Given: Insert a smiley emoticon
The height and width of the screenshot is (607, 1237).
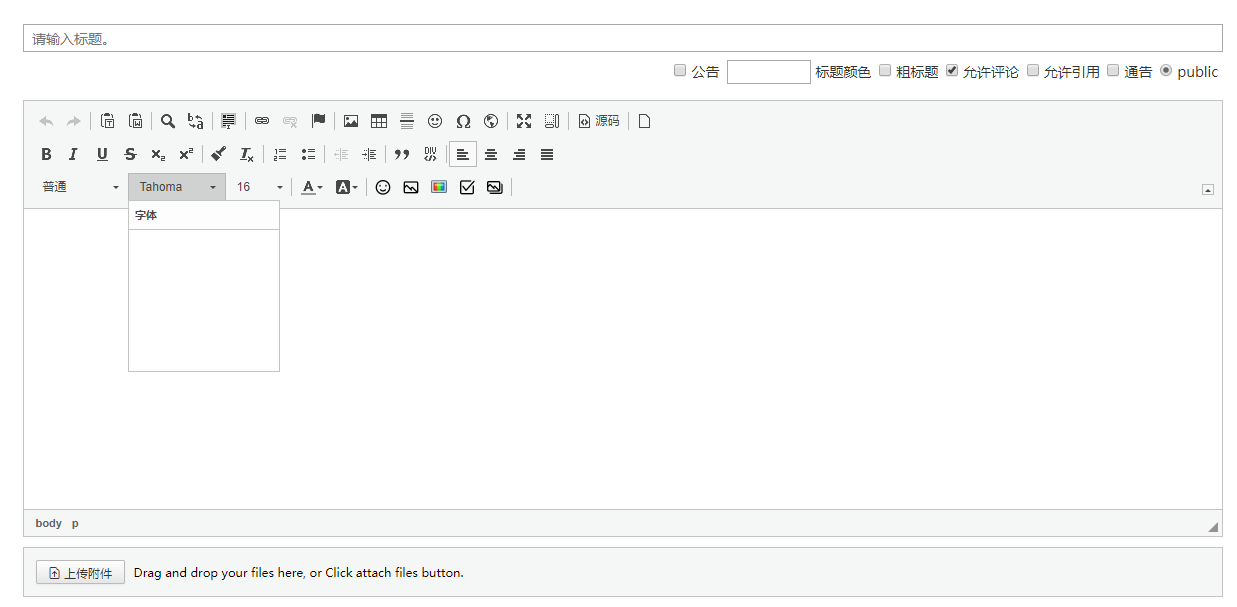Looking at the screenshot, I should point(434,121).
